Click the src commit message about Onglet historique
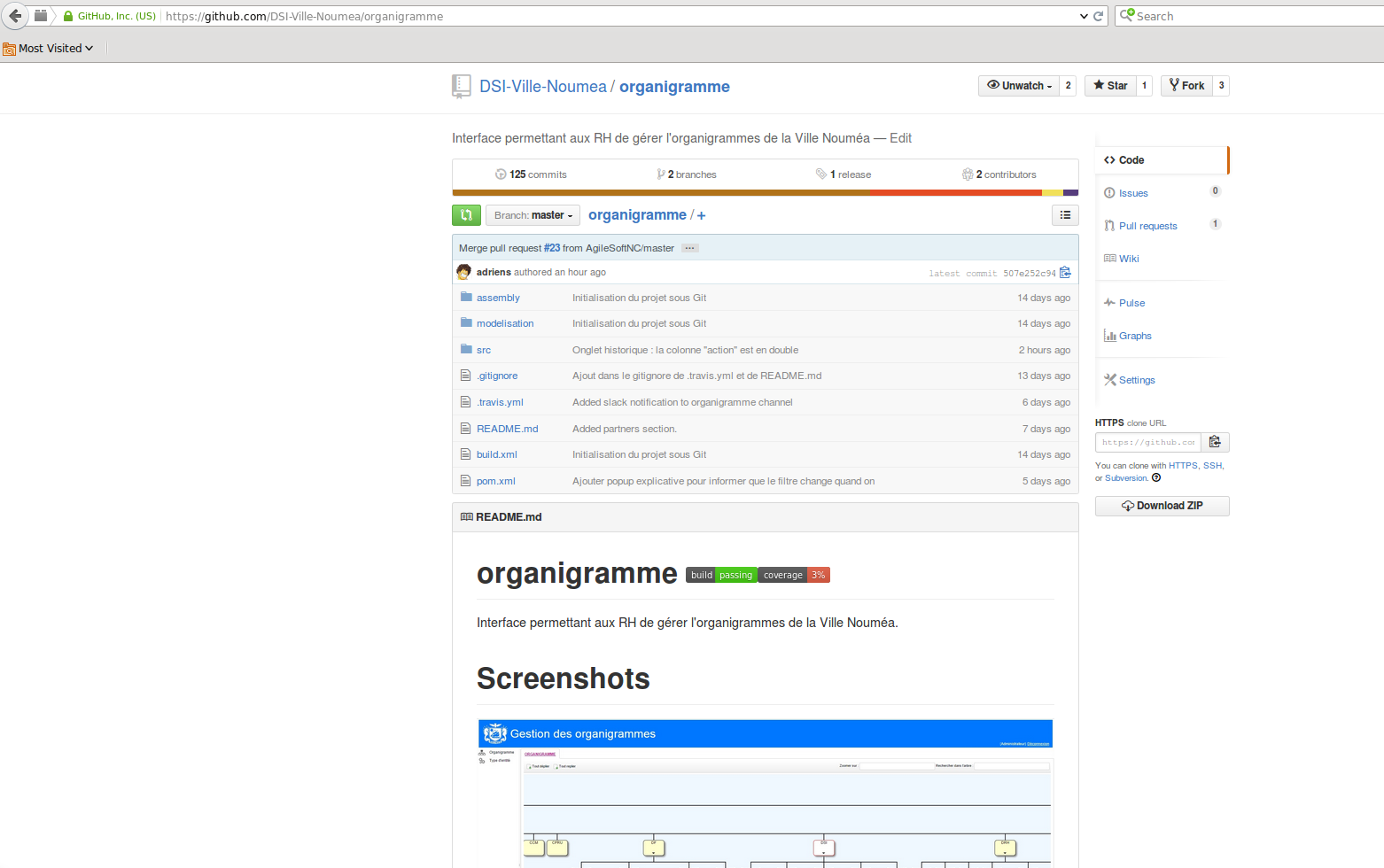1384x868 pixels. point(685,350)
